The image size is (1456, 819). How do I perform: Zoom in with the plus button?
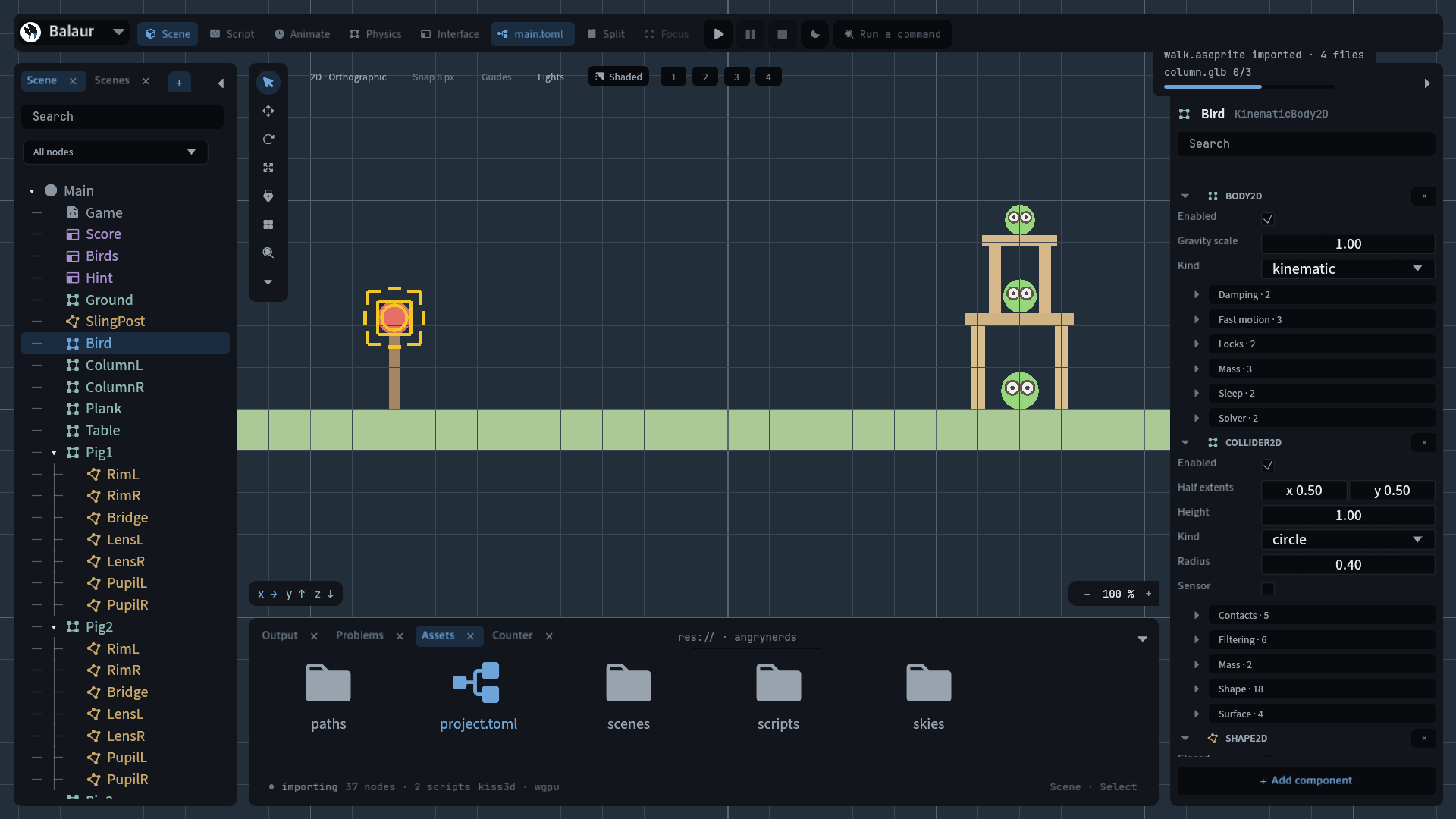point(1148,594)
